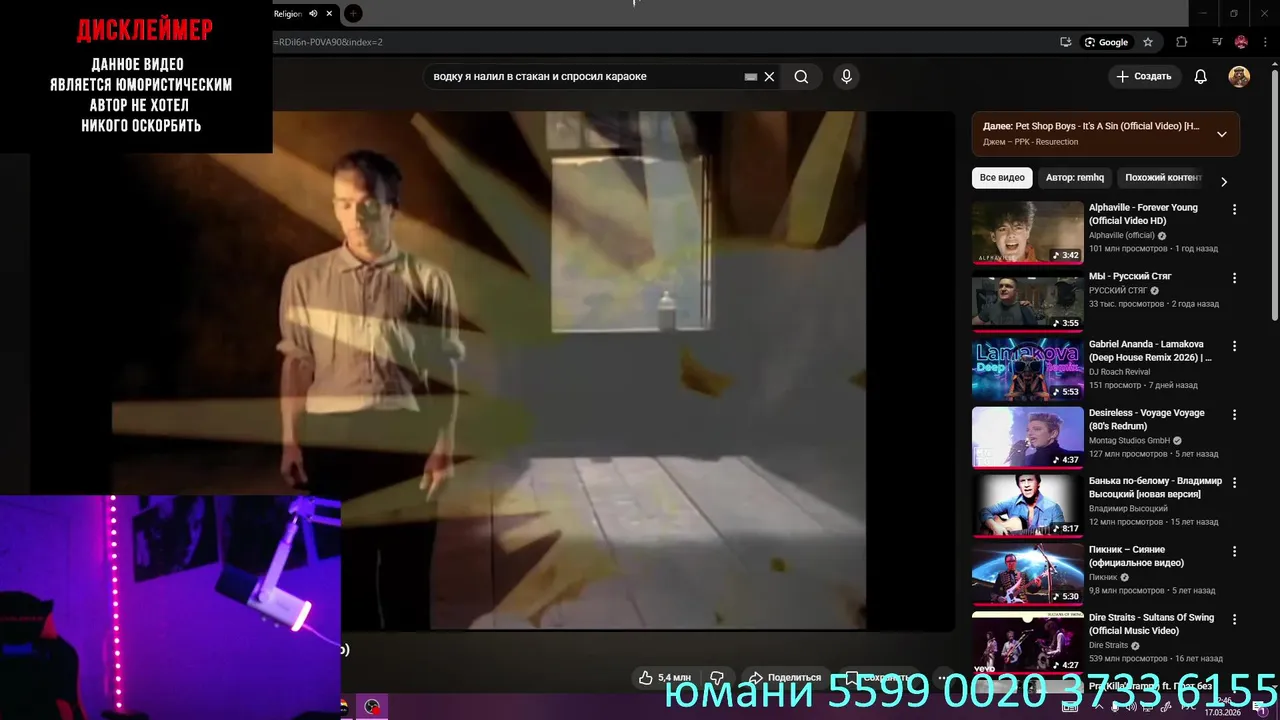Open the browser media control icon
Viewport: 1280px width, 720px height.
click(1217, 42)
